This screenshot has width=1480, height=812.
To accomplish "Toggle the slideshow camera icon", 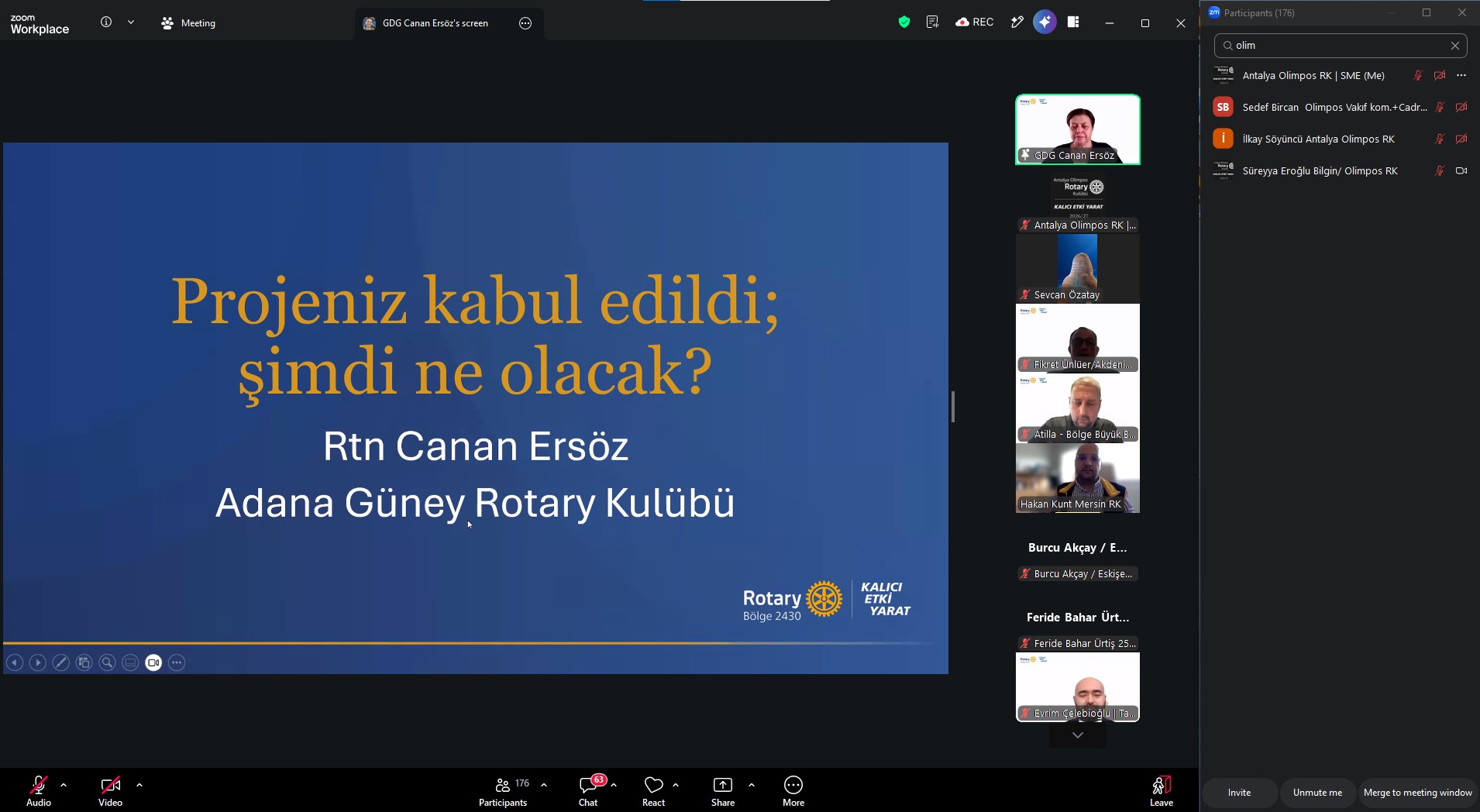I will coord(153,662).
